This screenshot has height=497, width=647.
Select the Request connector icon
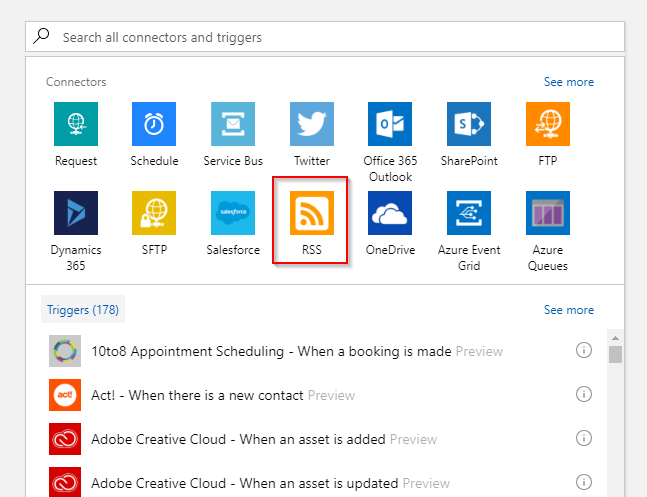tap(76, 124)
